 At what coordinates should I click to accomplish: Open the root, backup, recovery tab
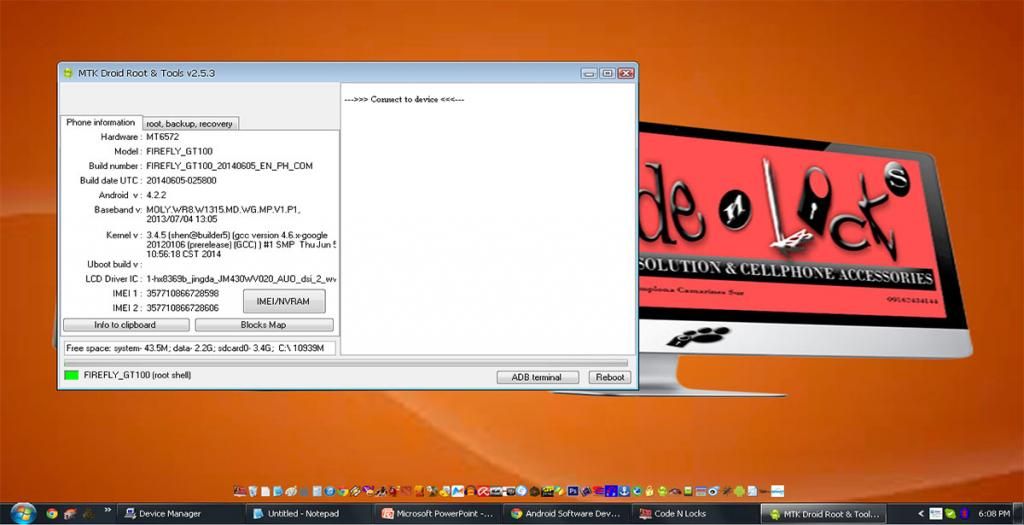(x=190, y=124)
